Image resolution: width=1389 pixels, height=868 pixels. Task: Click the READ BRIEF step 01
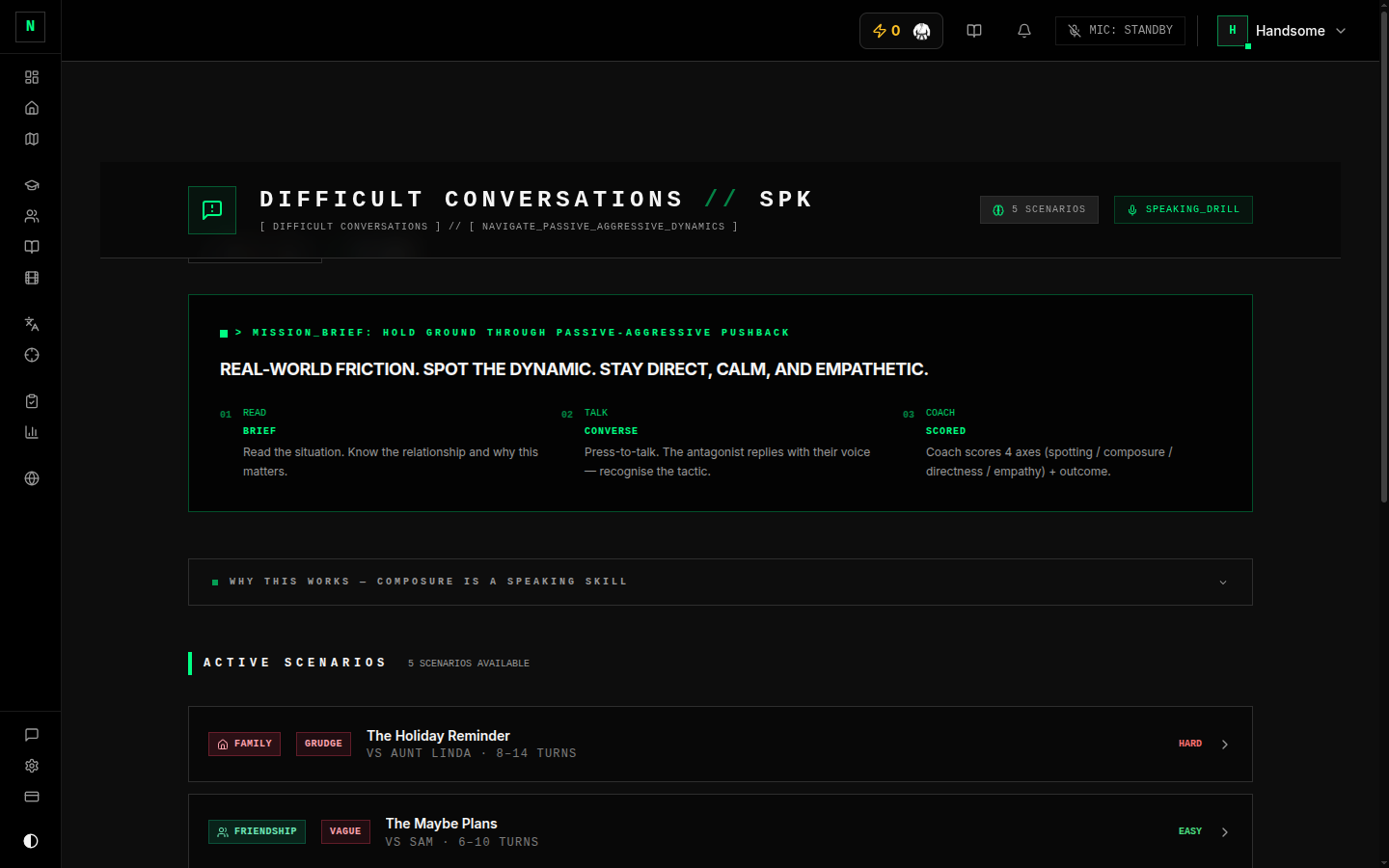coord(379,443)
